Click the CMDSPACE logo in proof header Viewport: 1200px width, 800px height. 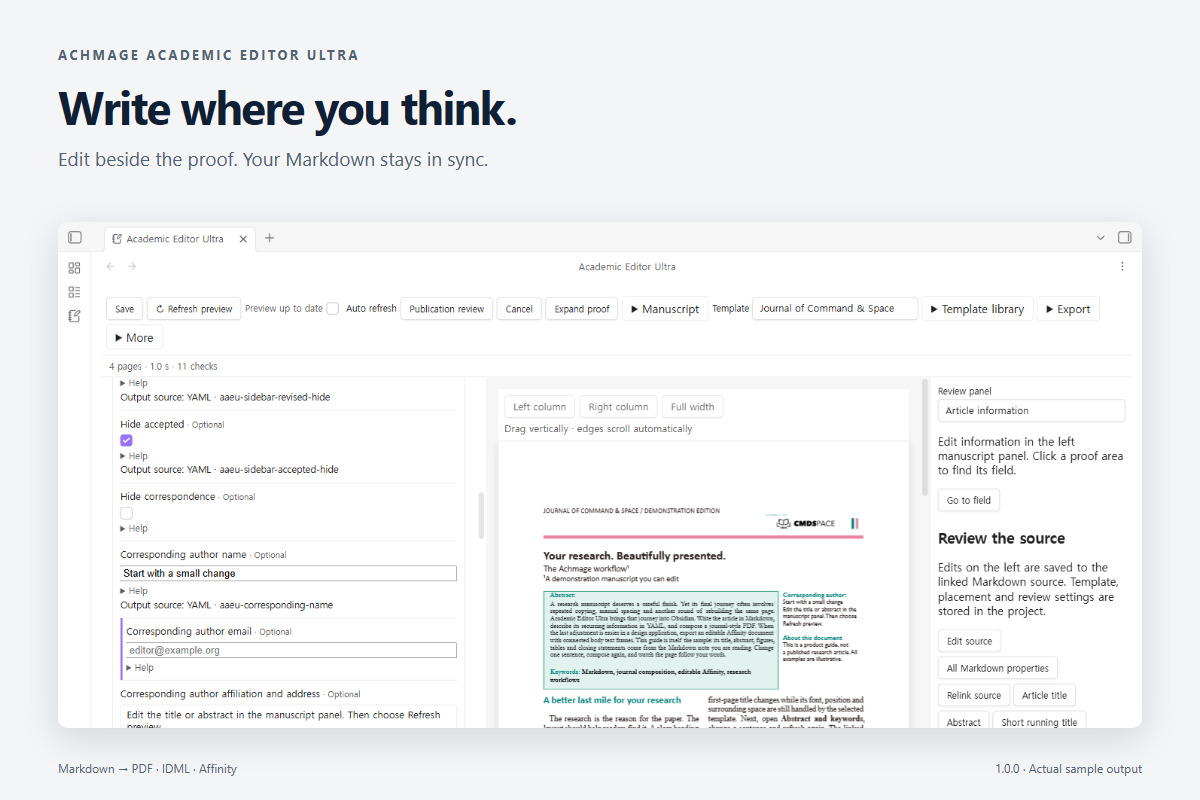(805, 522)
